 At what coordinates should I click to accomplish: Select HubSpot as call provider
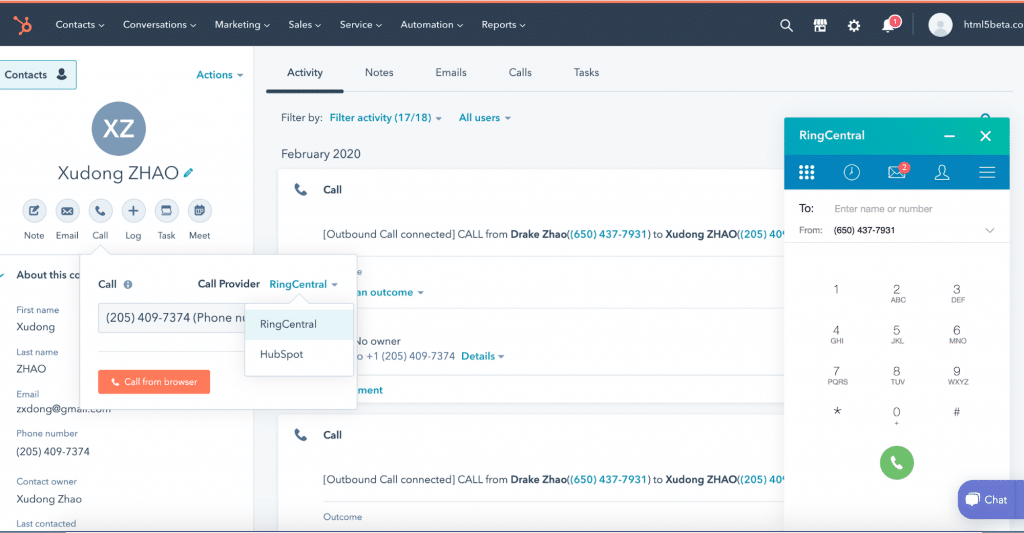coord(281,355)
